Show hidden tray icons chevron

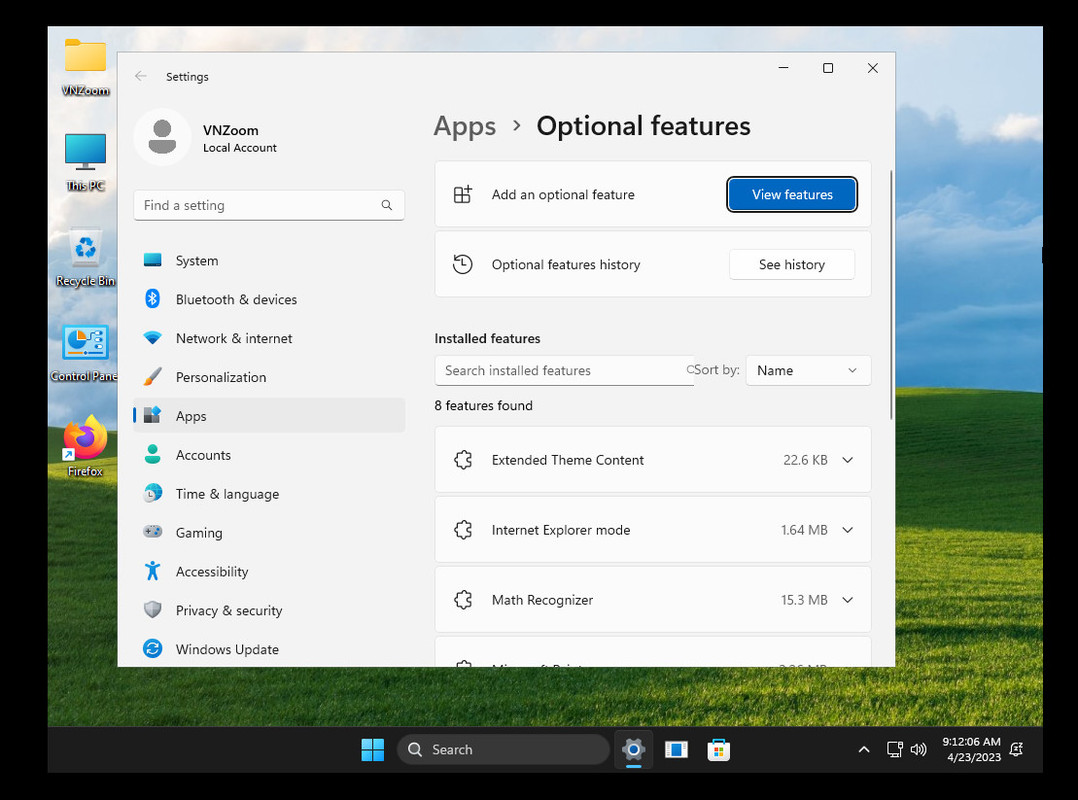point(864,750)
